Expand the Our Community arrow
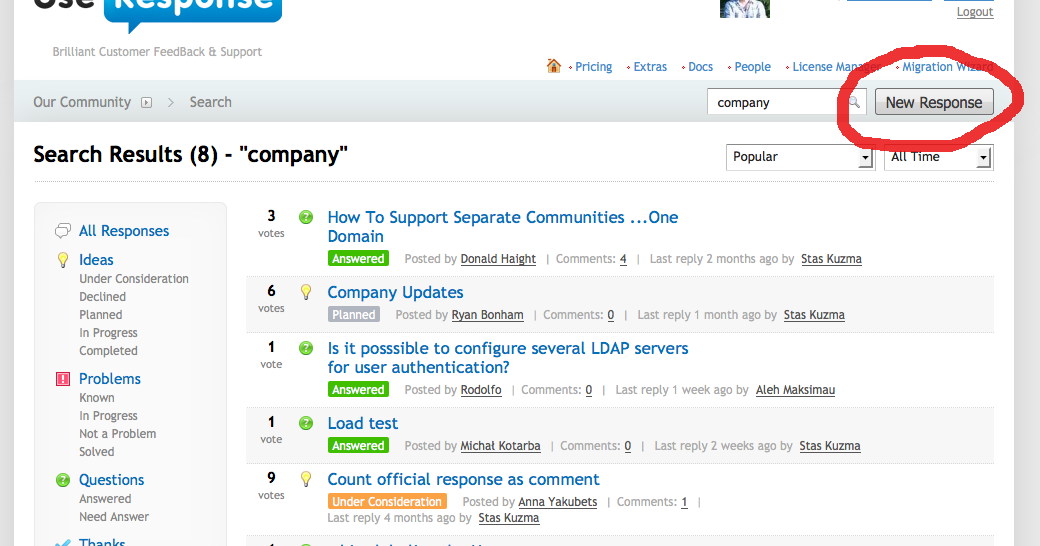This screenshot has height=546, width=1040. [x=146, y=102]
